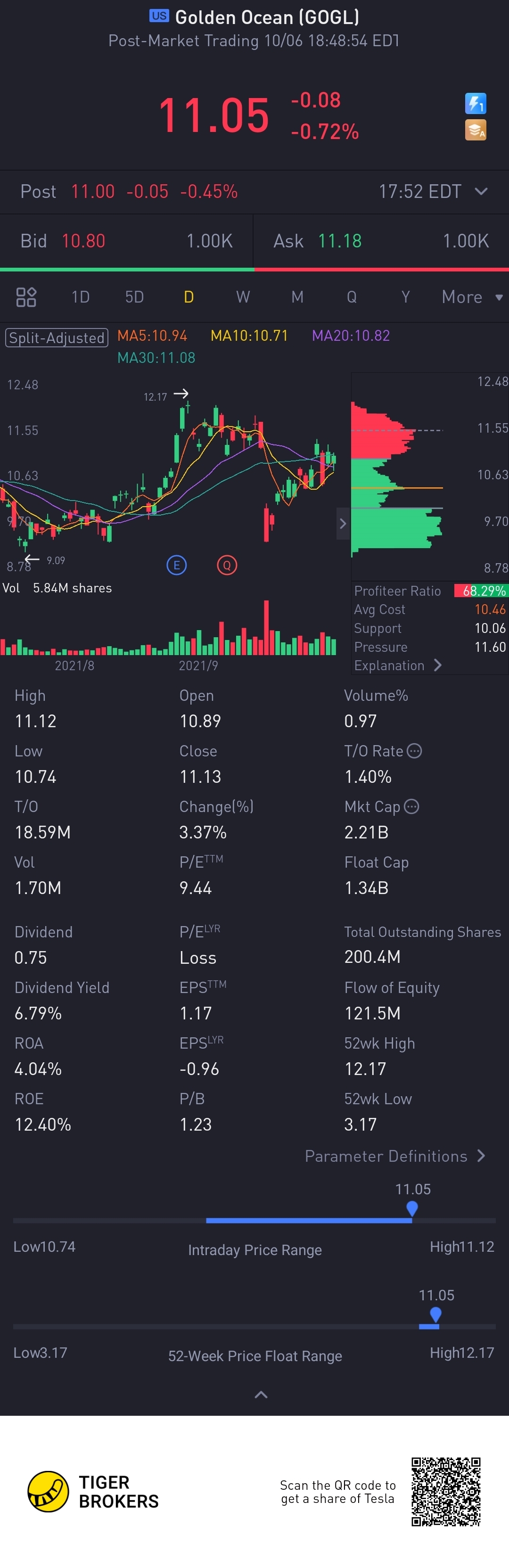Tap the 9.09 low annotation on chart
Screen dimensions: 509x1568
pos(56,560)
